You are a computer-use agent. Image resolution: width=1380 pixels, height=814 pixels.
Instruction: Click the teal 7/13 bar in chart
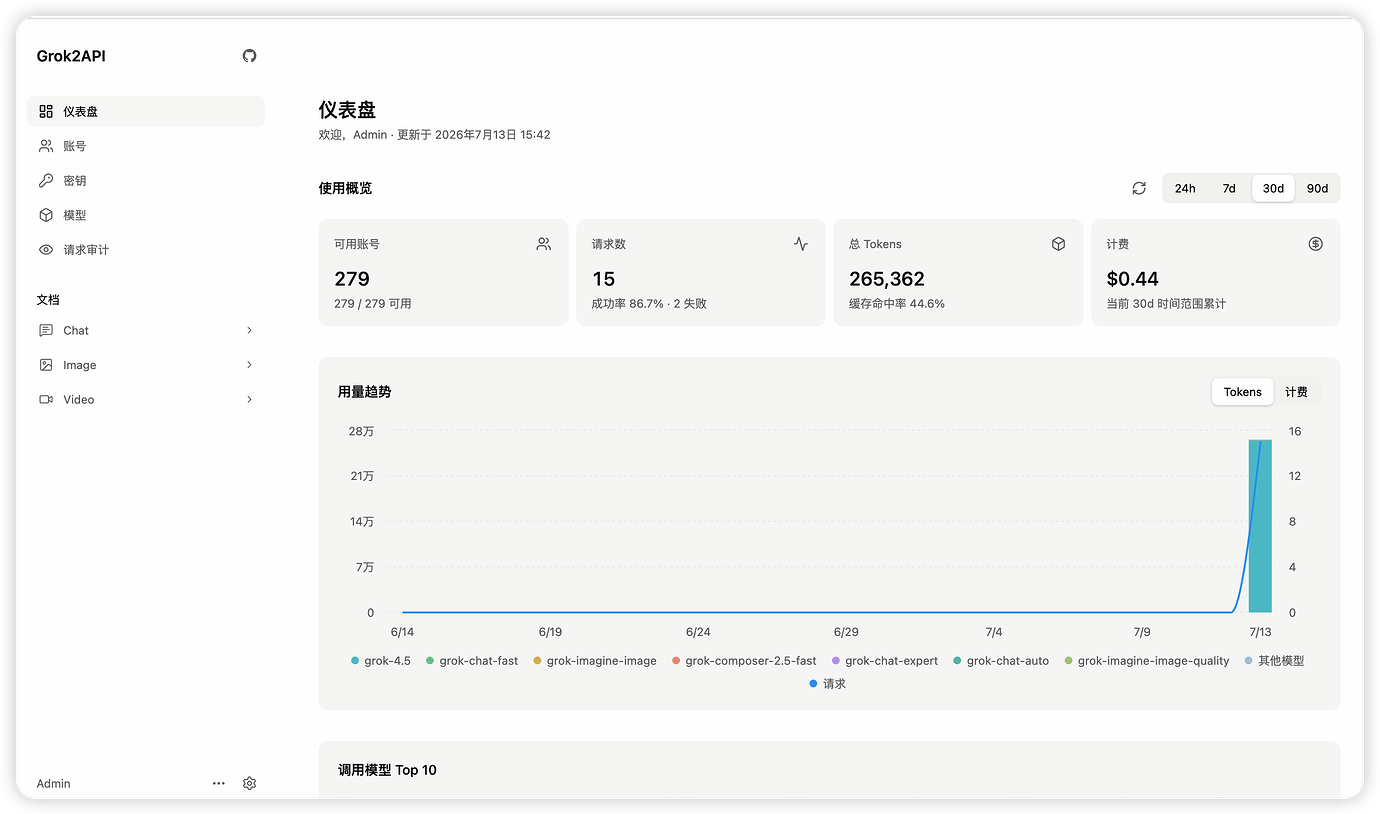pos(1260,526)
